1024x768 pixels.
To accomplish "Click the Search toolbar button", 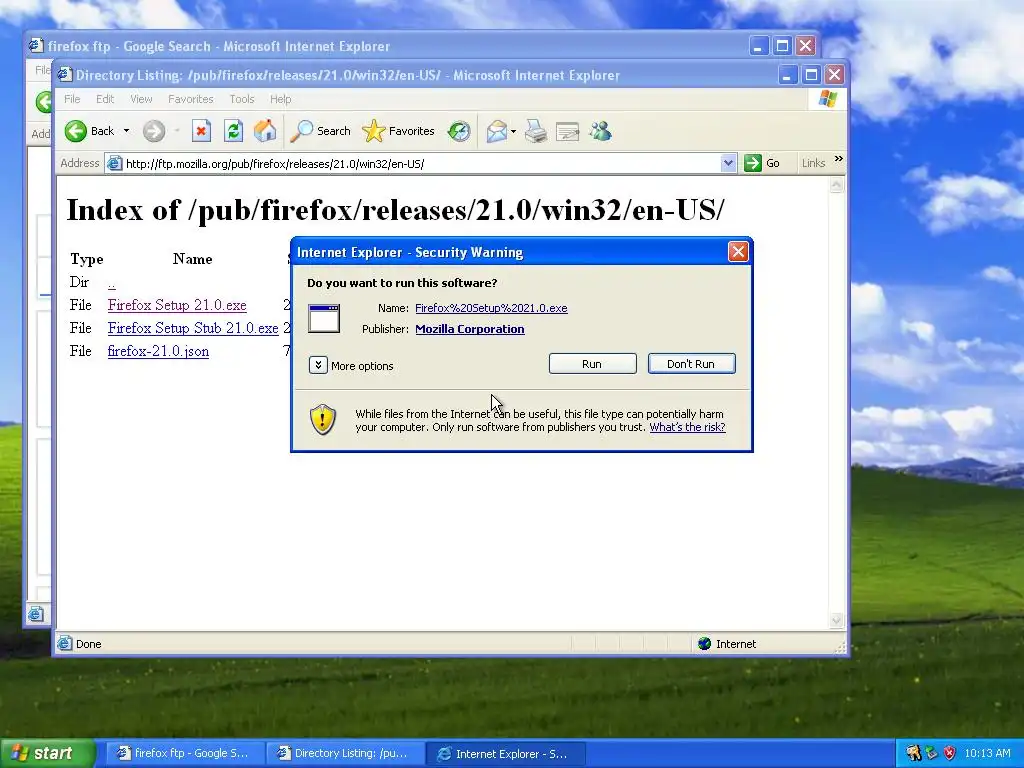I will [x=321, y=131].
